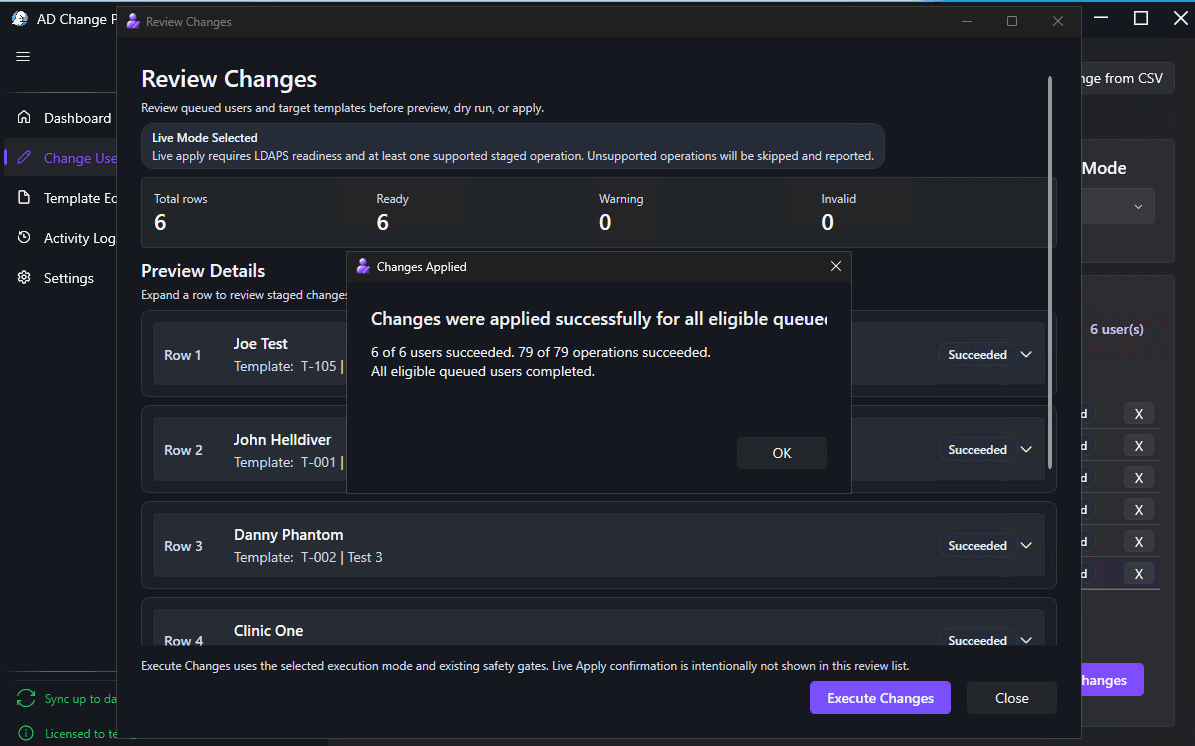This screenshot has width=1195, height=746.
Task: Expand Row 2 John Helldiver chevron
Action: coord(1026,450)
